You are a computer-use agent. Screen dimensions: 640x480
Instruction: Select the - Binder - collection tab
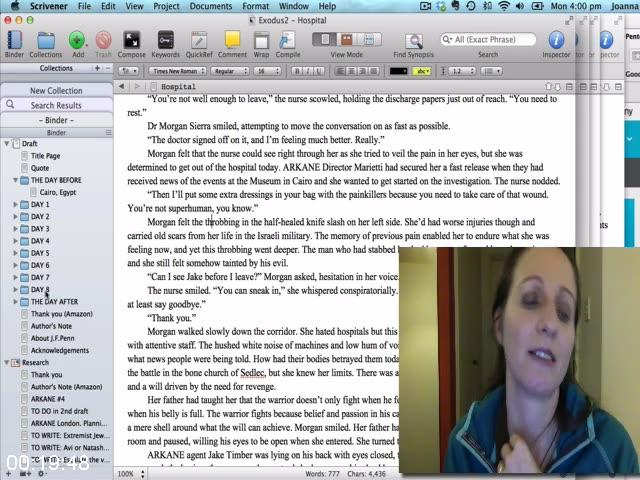point(56,120)
